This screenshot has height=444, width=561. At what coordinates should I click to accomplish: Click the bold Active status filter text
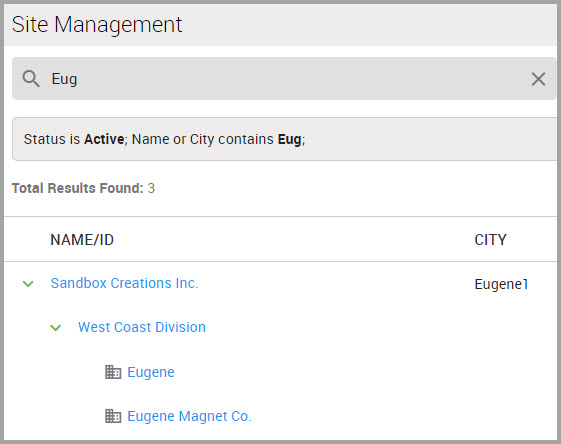click(104, 139)
